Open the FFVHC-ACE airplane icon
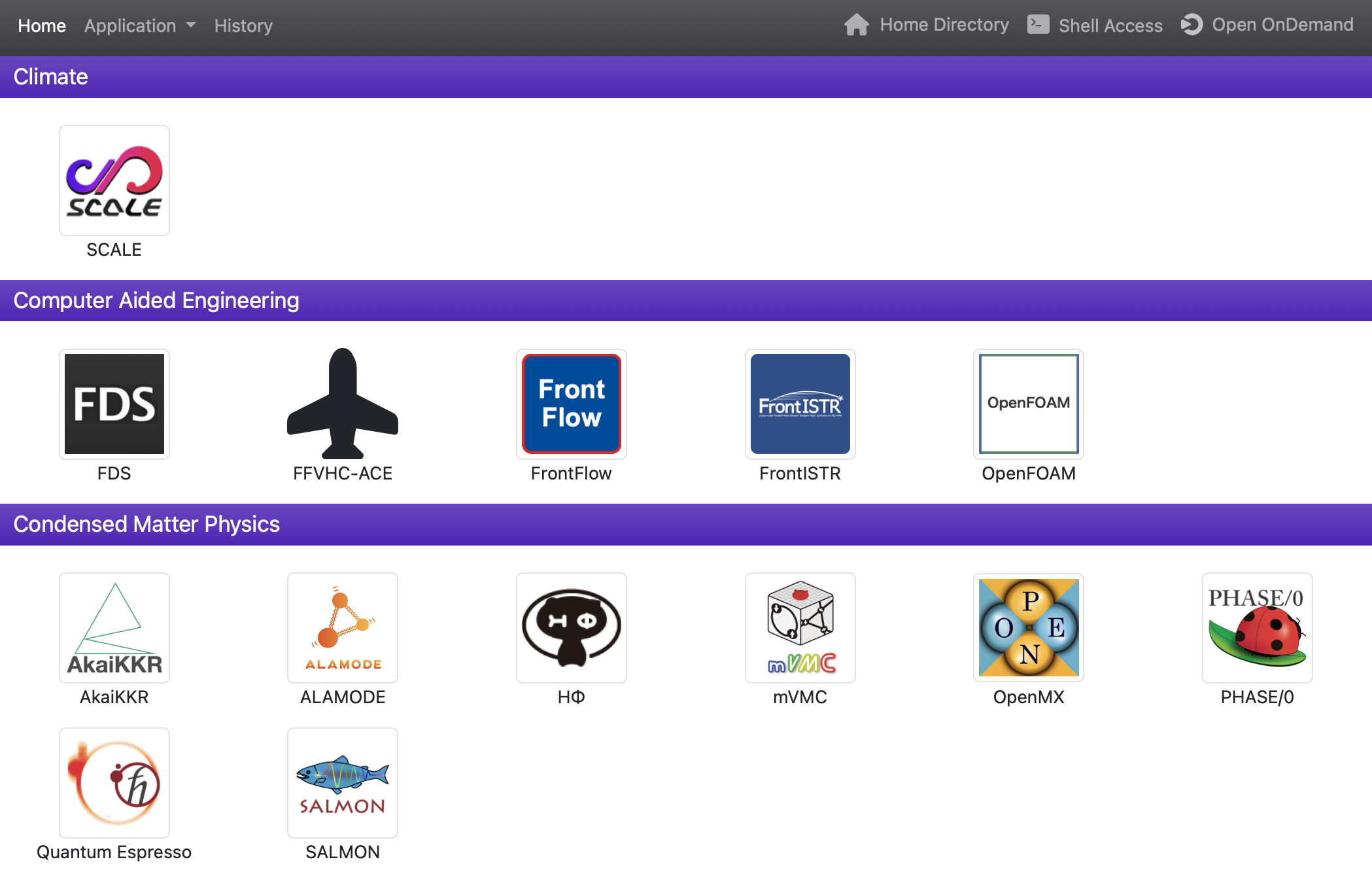The image size is (1372, 870). [x=342, y=404]
